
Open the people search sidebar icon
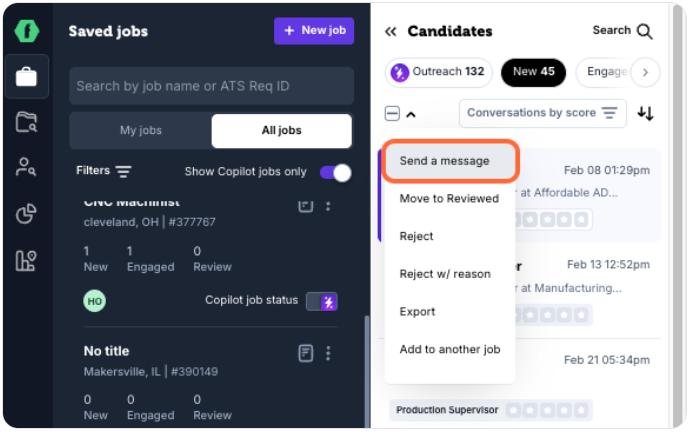coord(26,167)
